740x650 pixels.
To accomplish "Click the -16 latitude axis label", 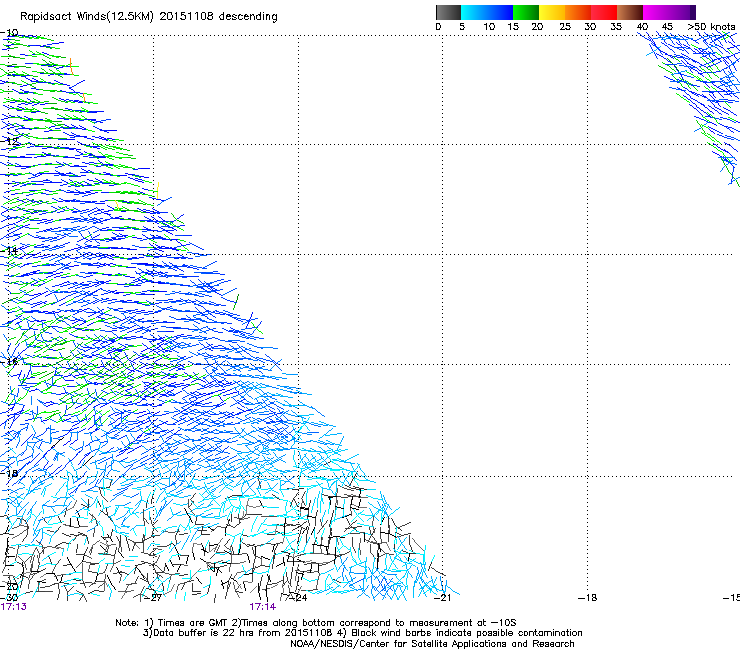I will (10, 362).
